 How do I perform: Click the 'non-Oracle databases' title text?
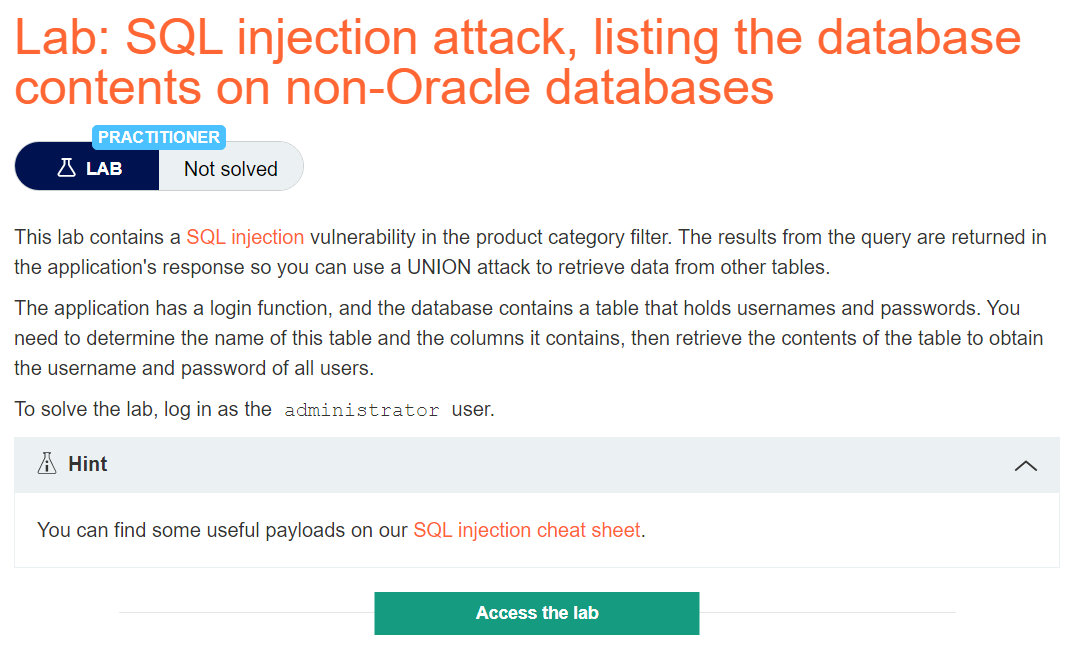[530, 88]
